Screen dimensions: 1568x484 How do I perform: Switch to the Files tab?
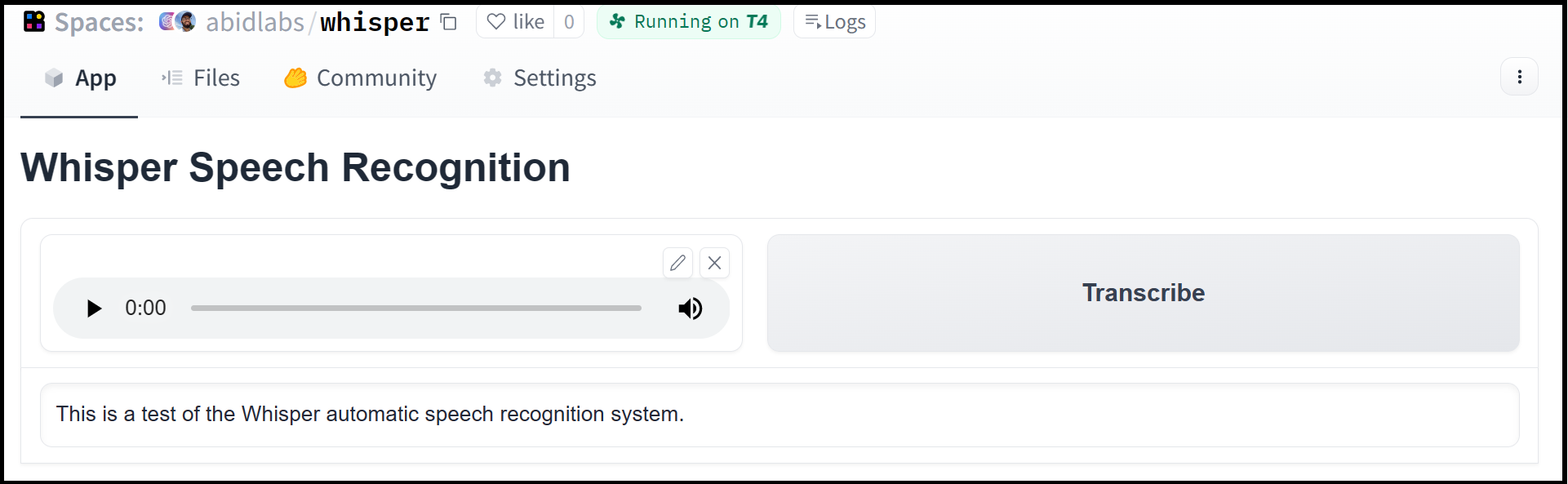click(201, 78)
